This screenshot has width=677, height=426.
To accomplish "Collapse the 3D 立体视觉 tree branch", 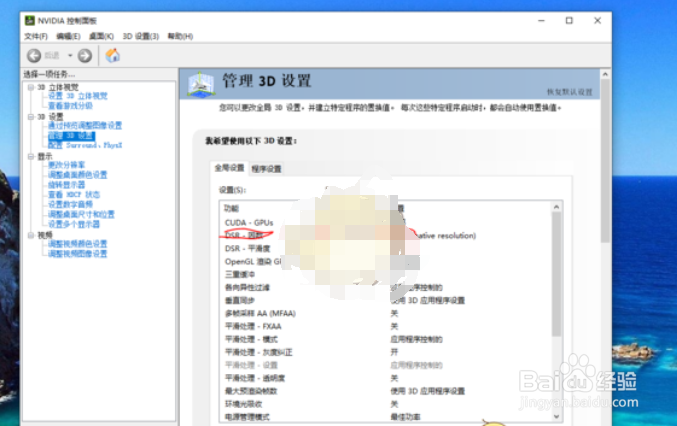I will point(31,87).
